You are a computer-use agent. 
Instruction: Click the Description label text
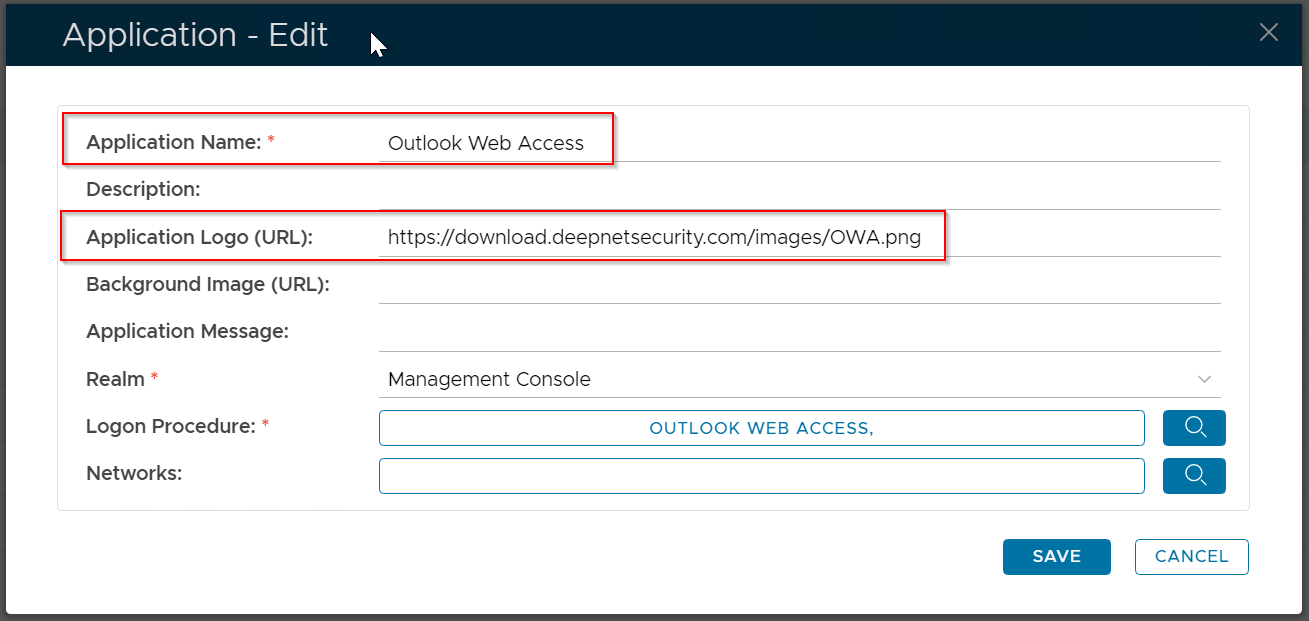[x=143, y=189]
